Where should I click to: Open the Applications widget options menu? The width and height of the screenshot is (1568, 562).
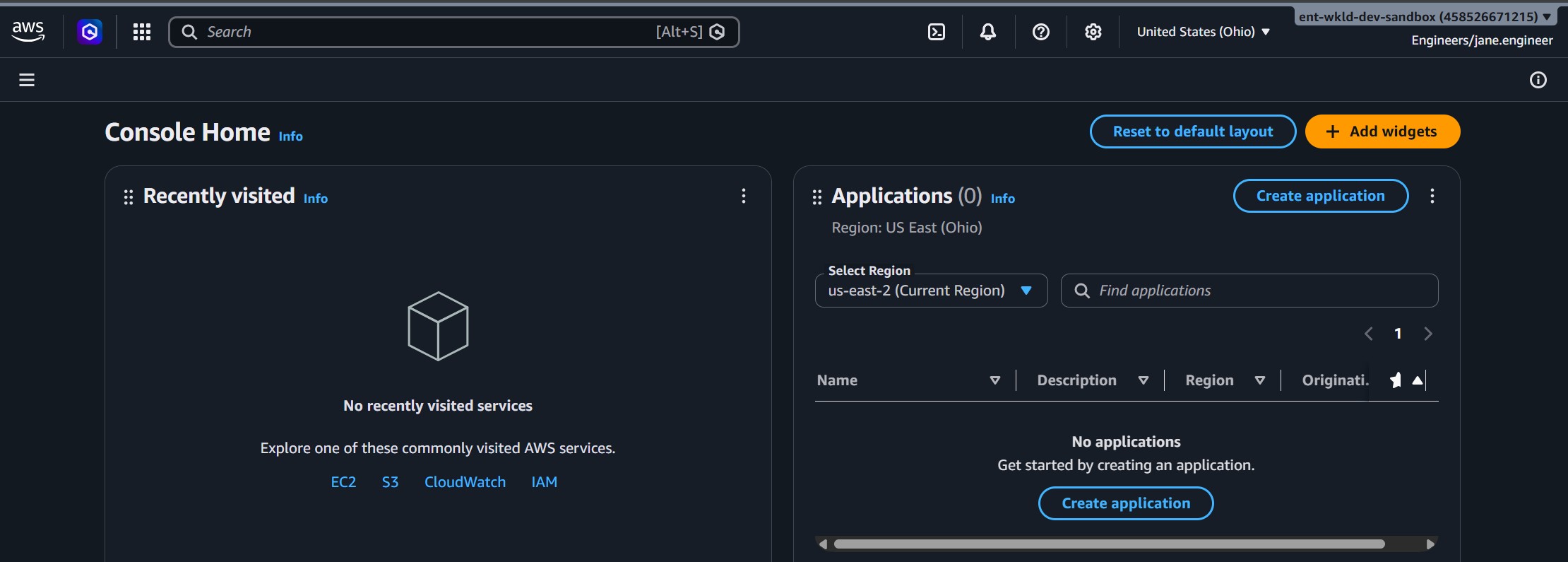point(1432,196)
